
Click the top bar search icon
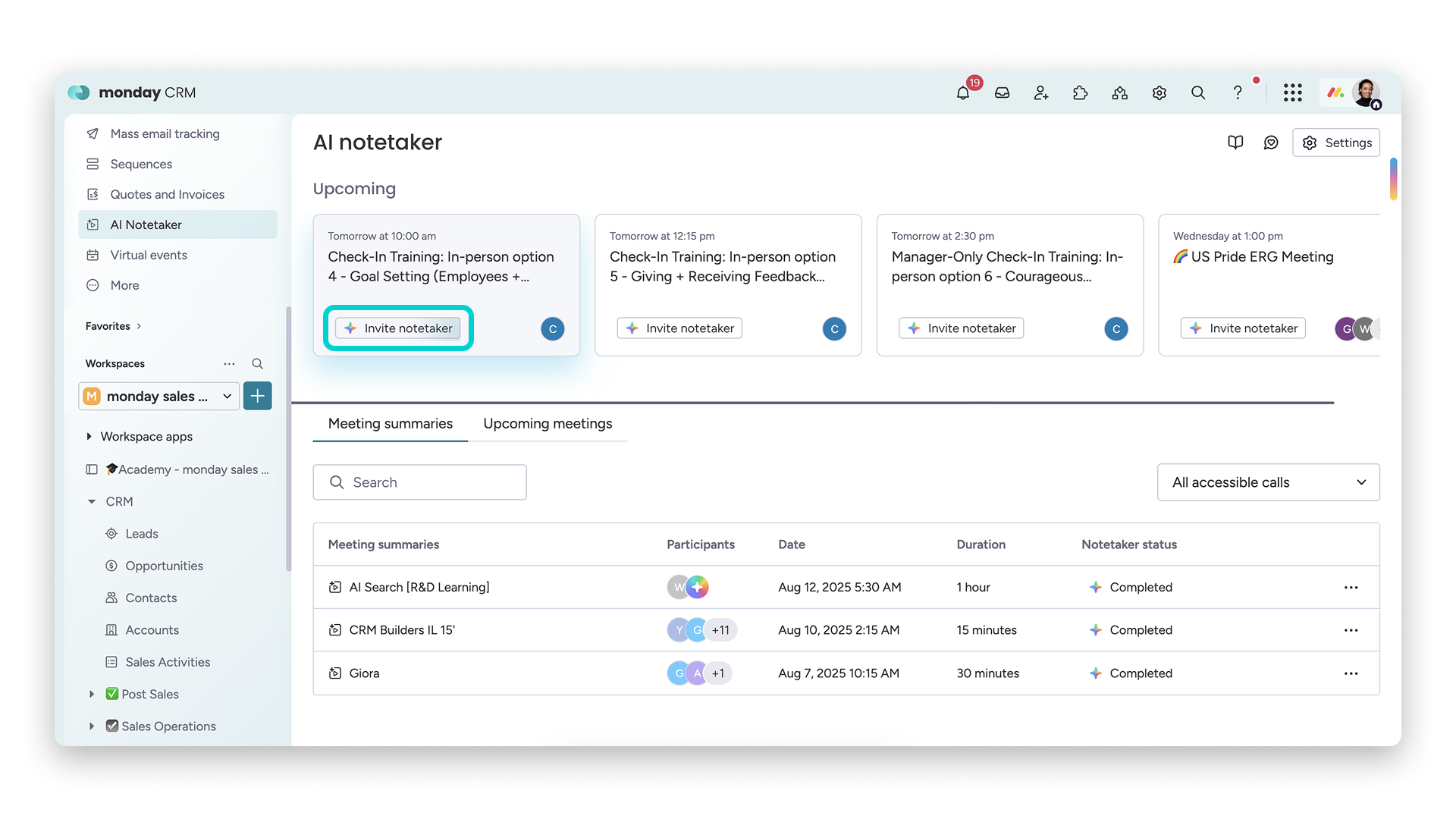click(1198, 93)
